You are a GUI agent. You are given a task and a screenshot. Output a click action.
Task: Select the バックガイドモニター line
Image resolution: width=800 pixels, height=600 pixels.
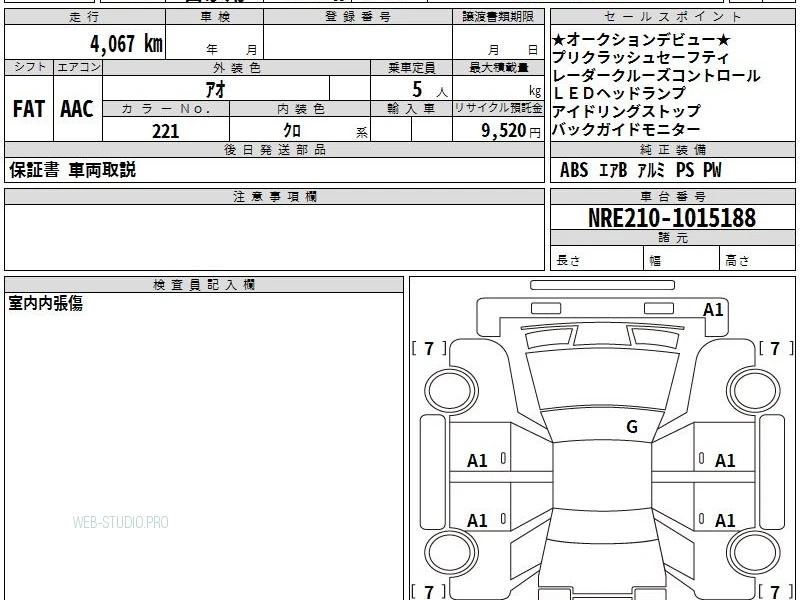(626, 129)
